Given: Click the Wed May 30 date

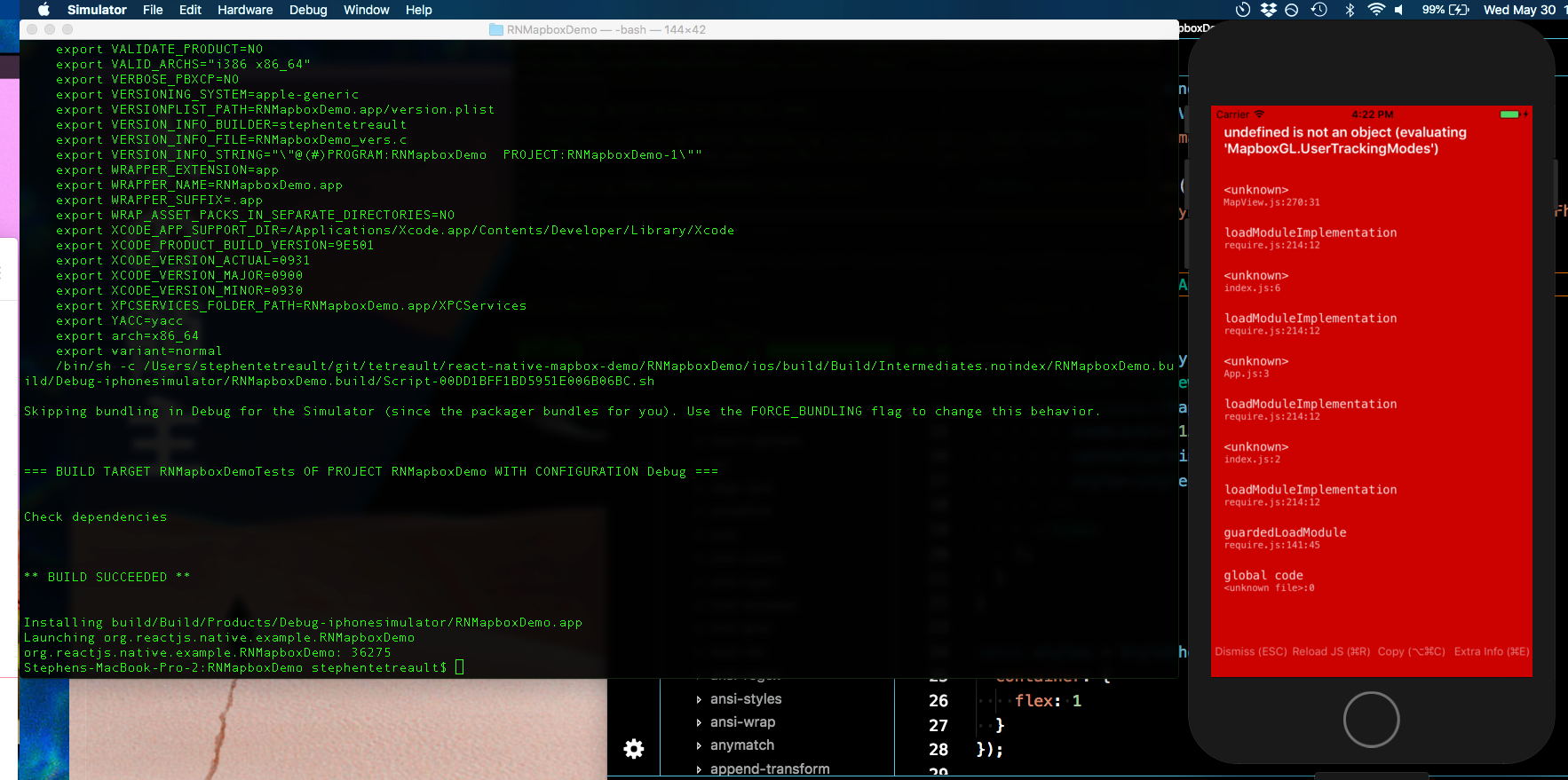Looking at the screenshot, I should (x=1519, y=10).
